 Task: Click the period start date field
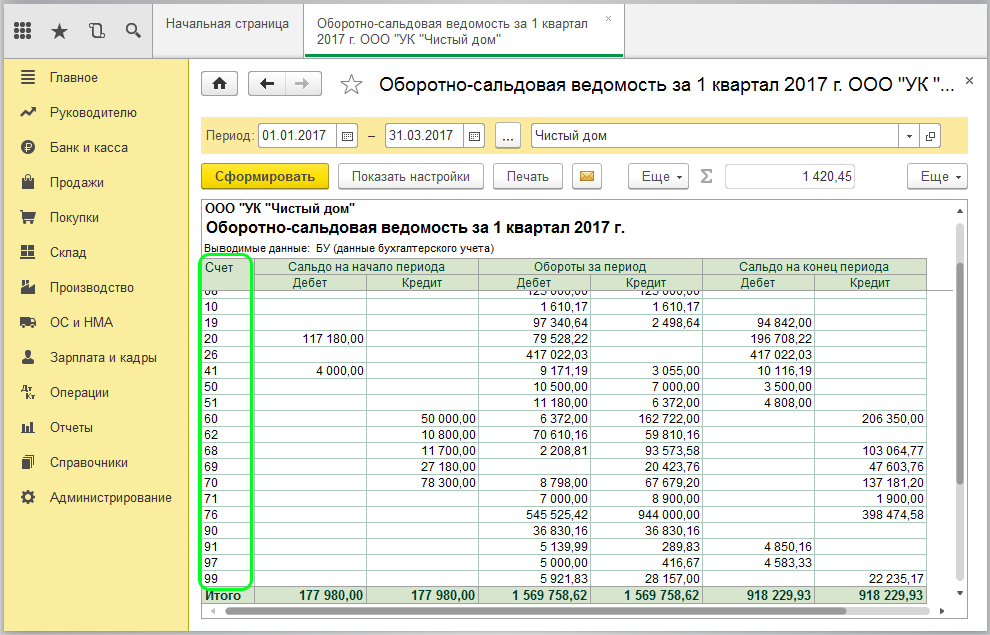tap(297, 136)
